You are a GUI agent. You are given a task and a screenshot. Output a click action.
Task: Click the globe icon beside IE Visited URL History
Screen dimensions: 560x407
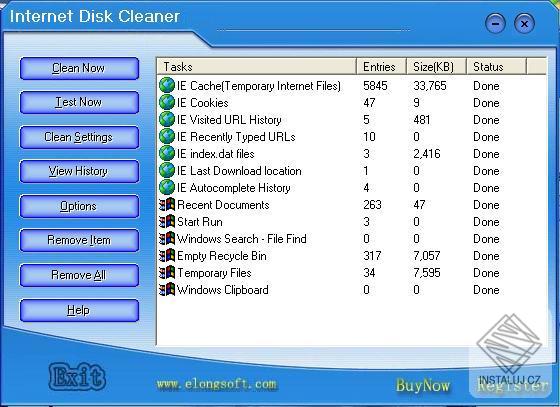point(167,120)
